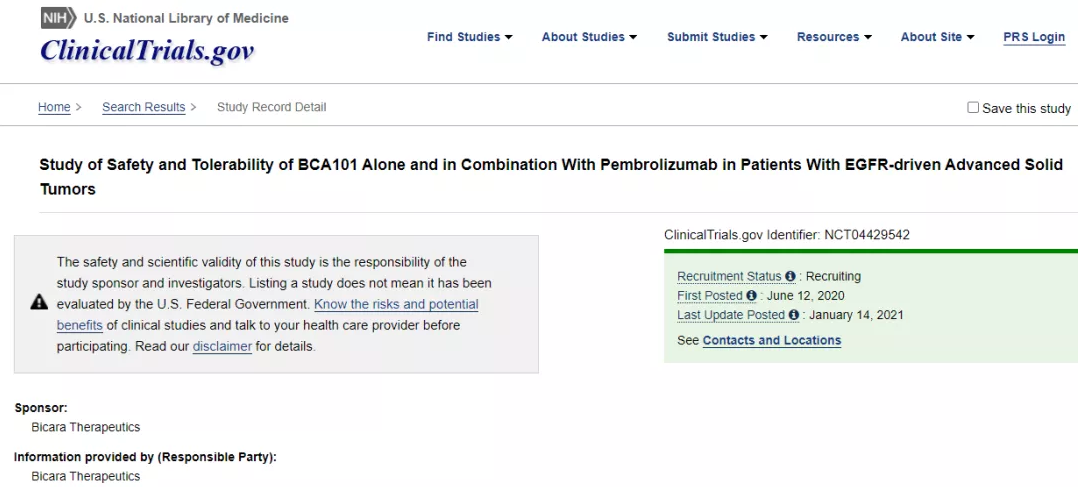
Task: Check the Save this study checkbox
Action: pyautogui.click(x=973, y=107)
